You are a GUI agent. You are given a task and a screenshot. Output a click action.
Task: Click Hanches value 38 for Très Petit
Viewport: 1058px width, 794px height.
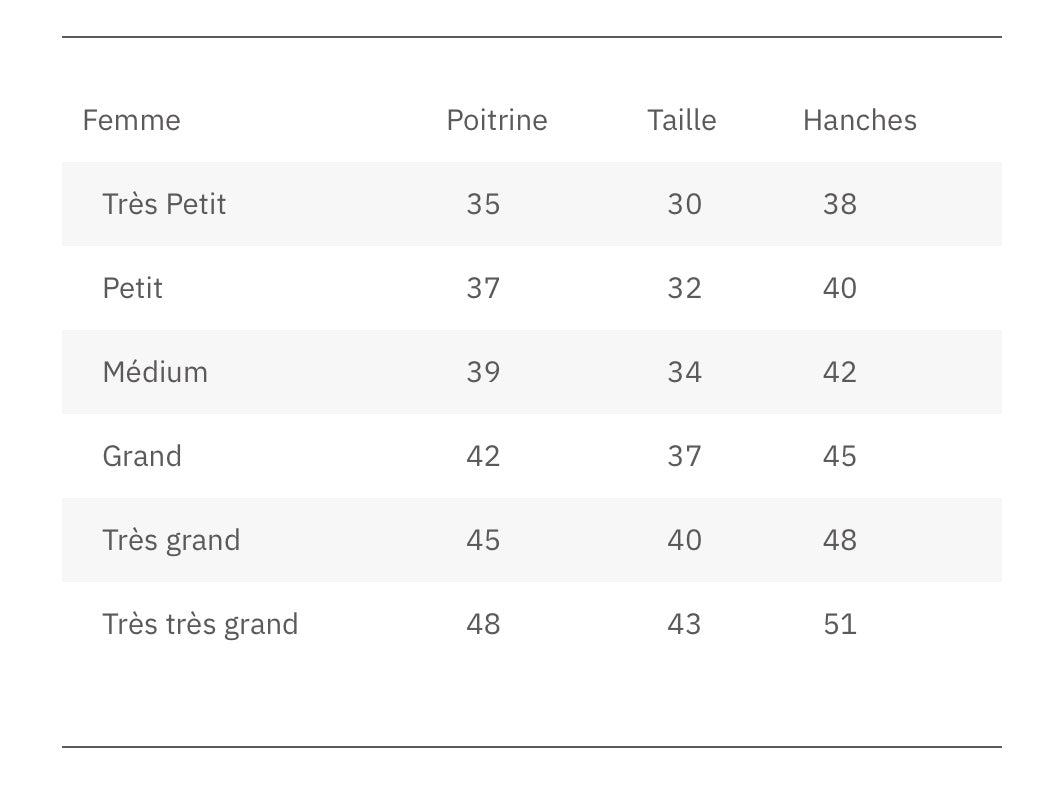pyautogui.click(x=840, y=204)
